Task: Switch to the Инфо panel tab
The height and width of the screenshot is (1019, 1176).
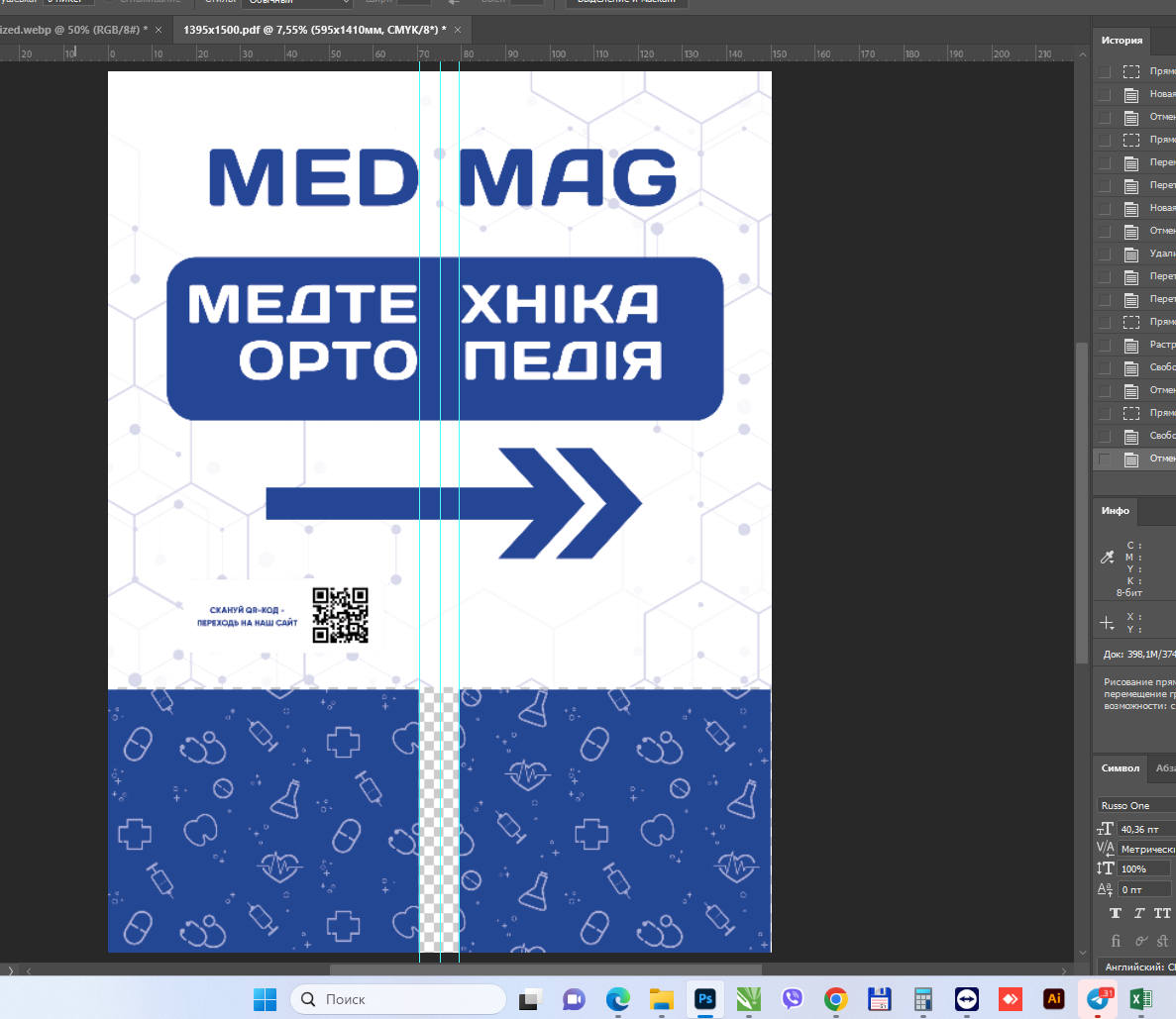Action: tap(1116, 511)
